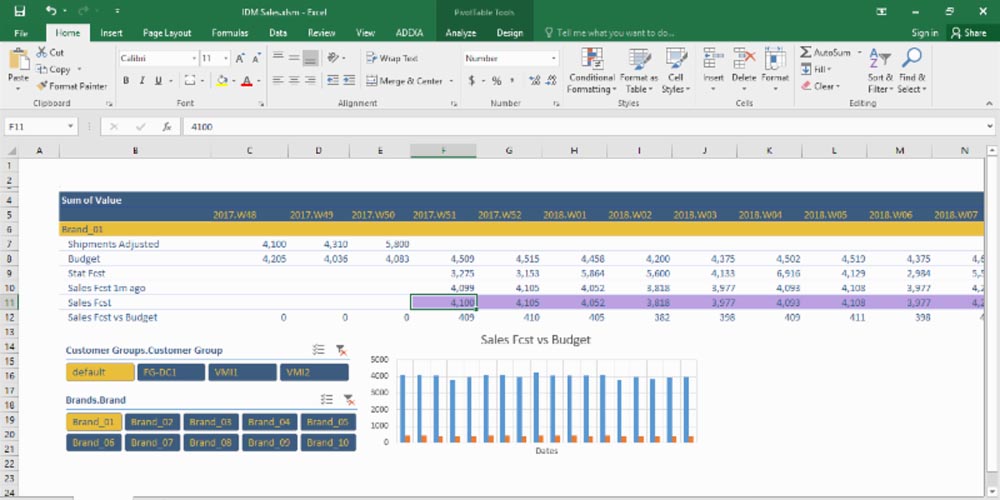This screenshot has width=1000, height=500.
Task: Switch to the Page Layout tab
Action: [167, 33]
